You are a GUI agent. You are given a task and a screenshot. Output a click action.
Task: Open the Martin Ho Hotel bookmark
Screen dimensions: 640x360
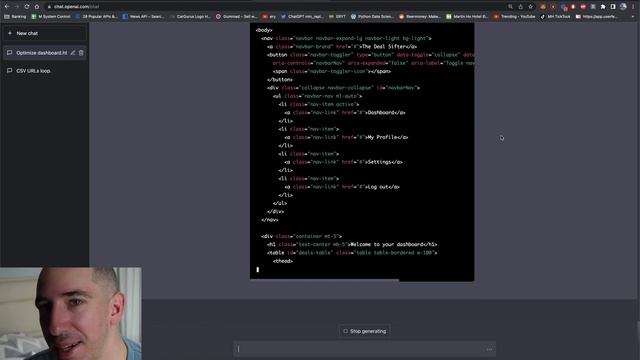click(x=467, y=17)
